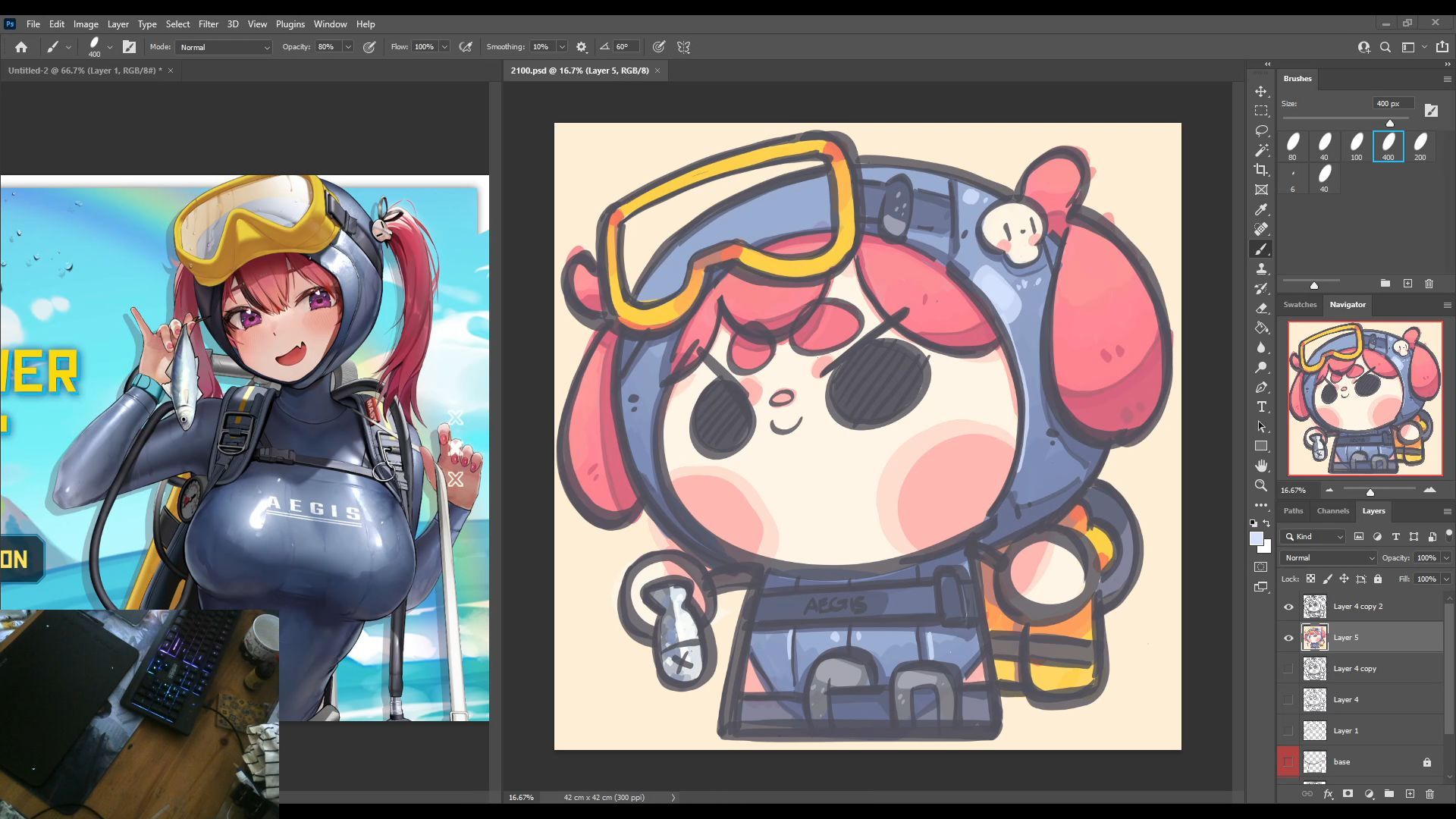The height and width of the screenshot is (819, 1456).
Task: Select the History Brush tool
Action: (x=1261, y=288)
